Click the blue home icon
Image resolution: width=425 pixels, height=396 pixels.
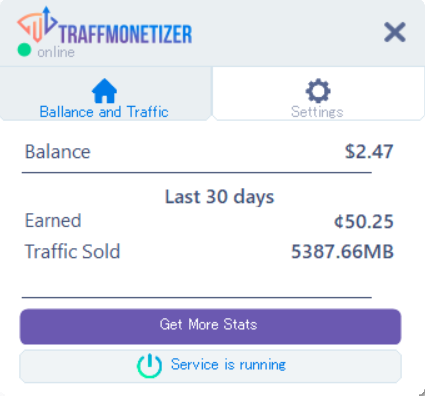click(104, 91)
